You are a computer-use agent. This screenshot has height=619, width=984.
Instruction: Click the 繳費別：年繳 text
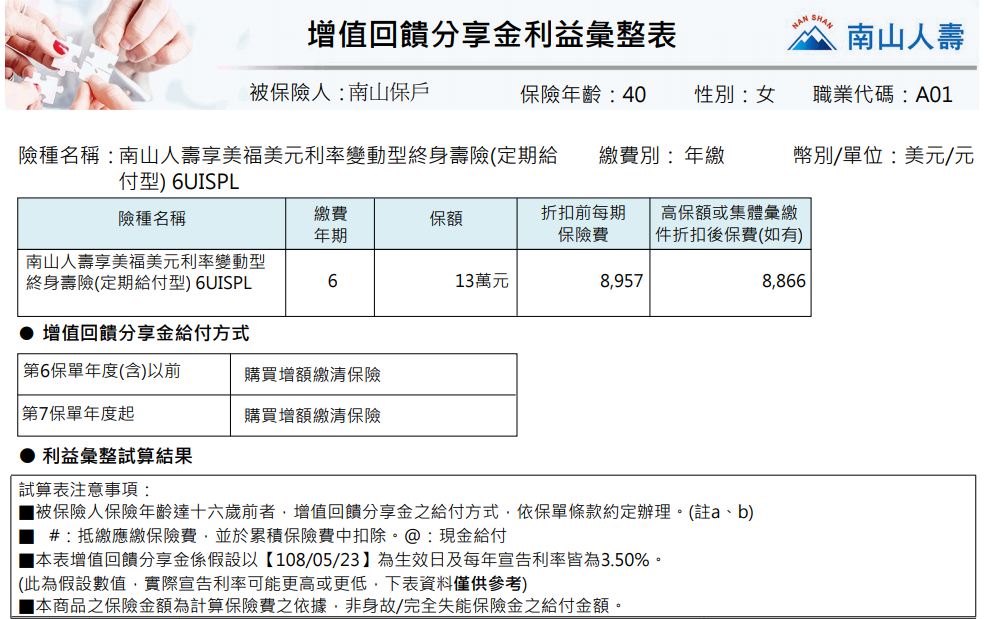[661, 155]
